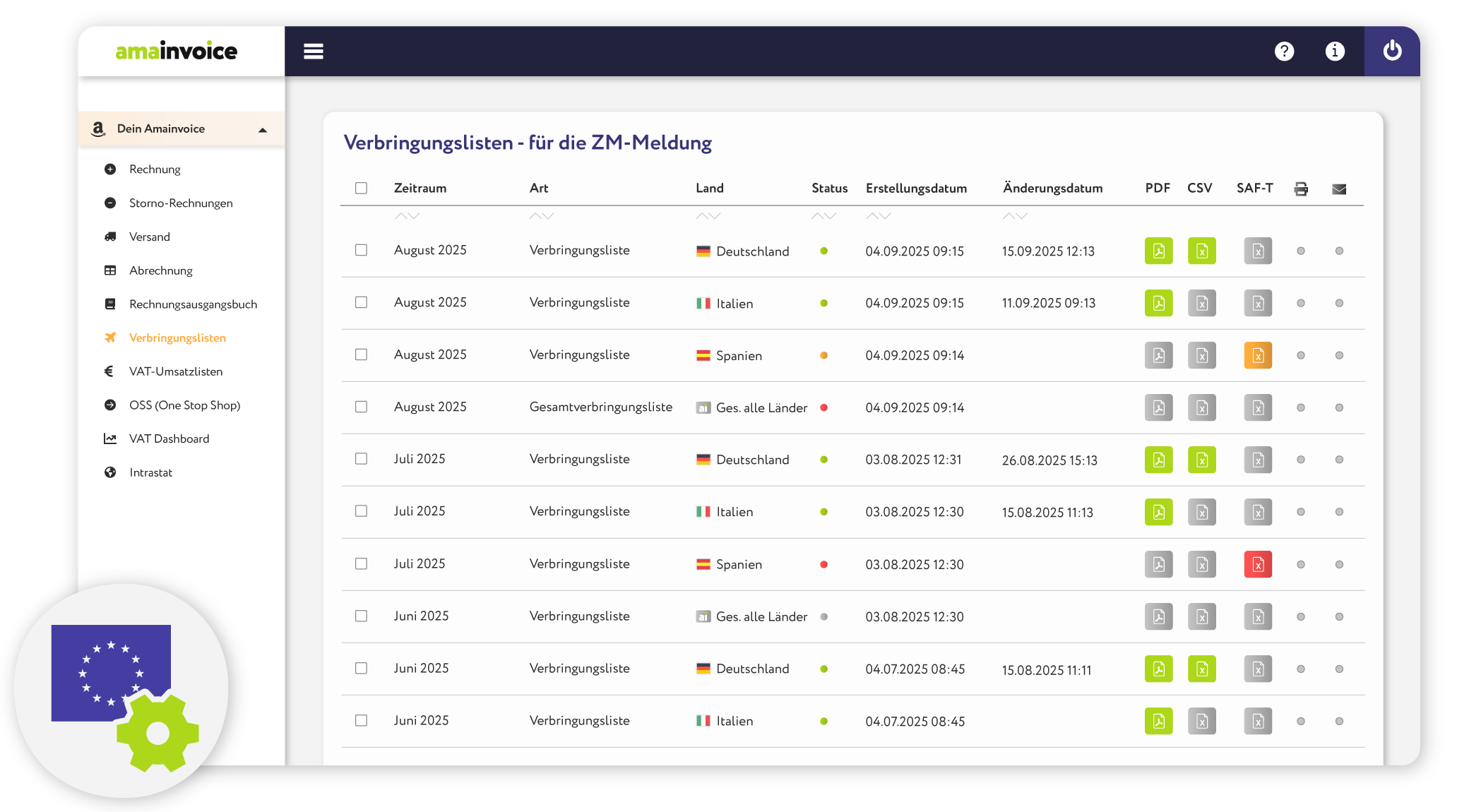Image resolution: width=1469 pixels, height=812 pixels.
Task: Click green status dot for August Deutschland
Action: 823,251
